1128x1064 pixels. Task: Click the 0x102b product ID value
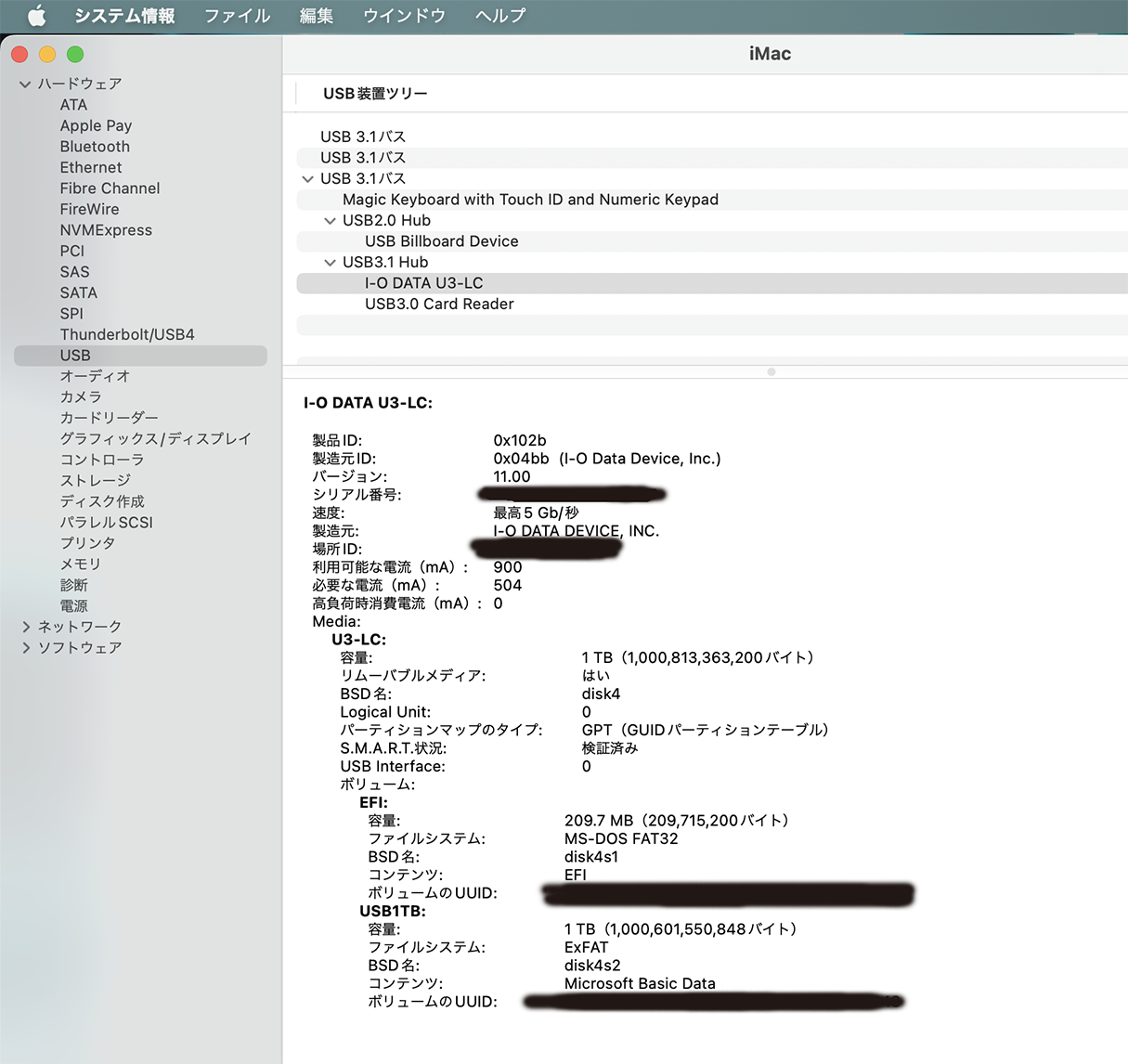tap(519, 441)
